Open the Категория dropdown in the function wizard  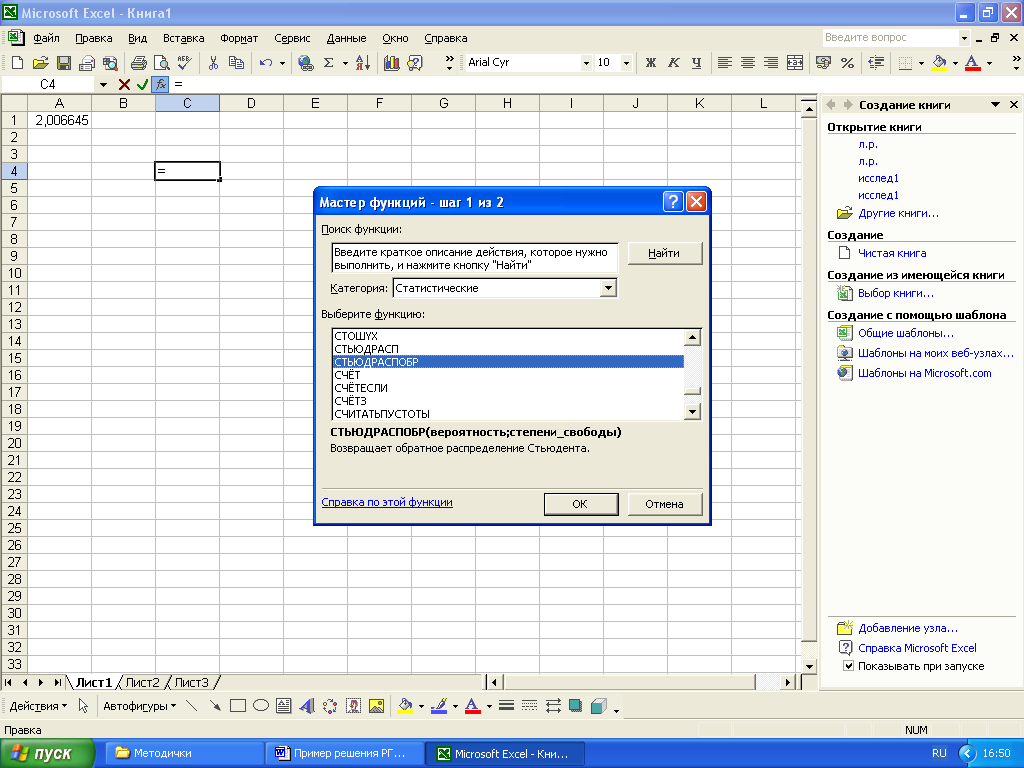(x=608, y=288)
